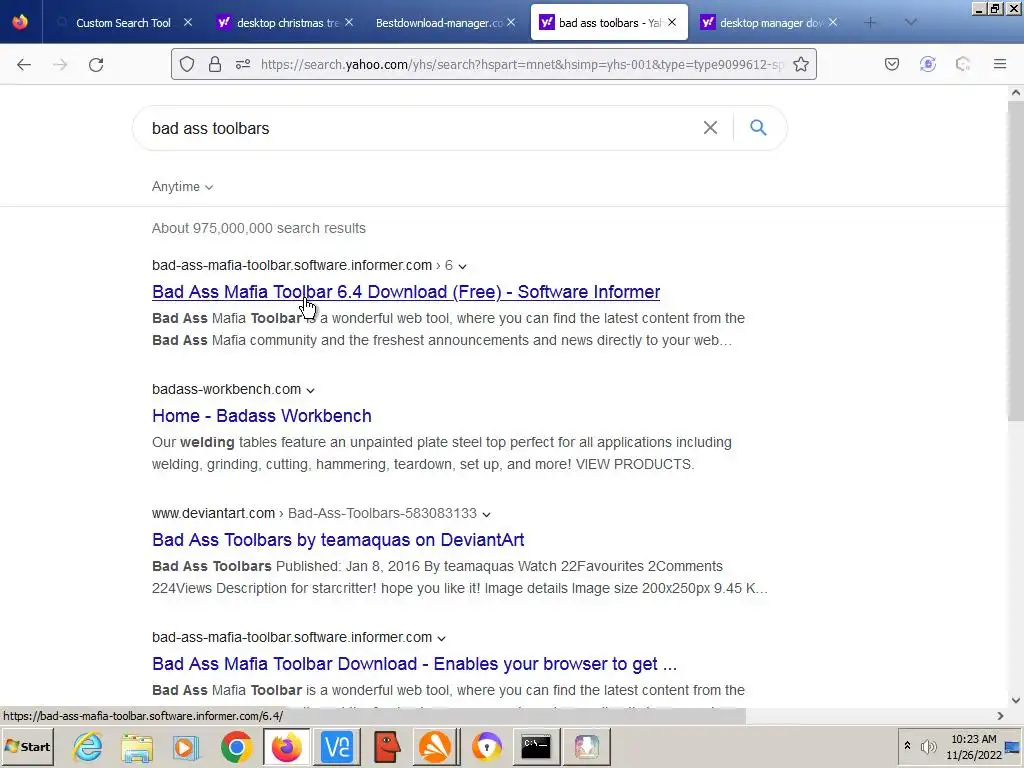Close the desktop manager download tab

pyautogui.click(x=833, y=22)
